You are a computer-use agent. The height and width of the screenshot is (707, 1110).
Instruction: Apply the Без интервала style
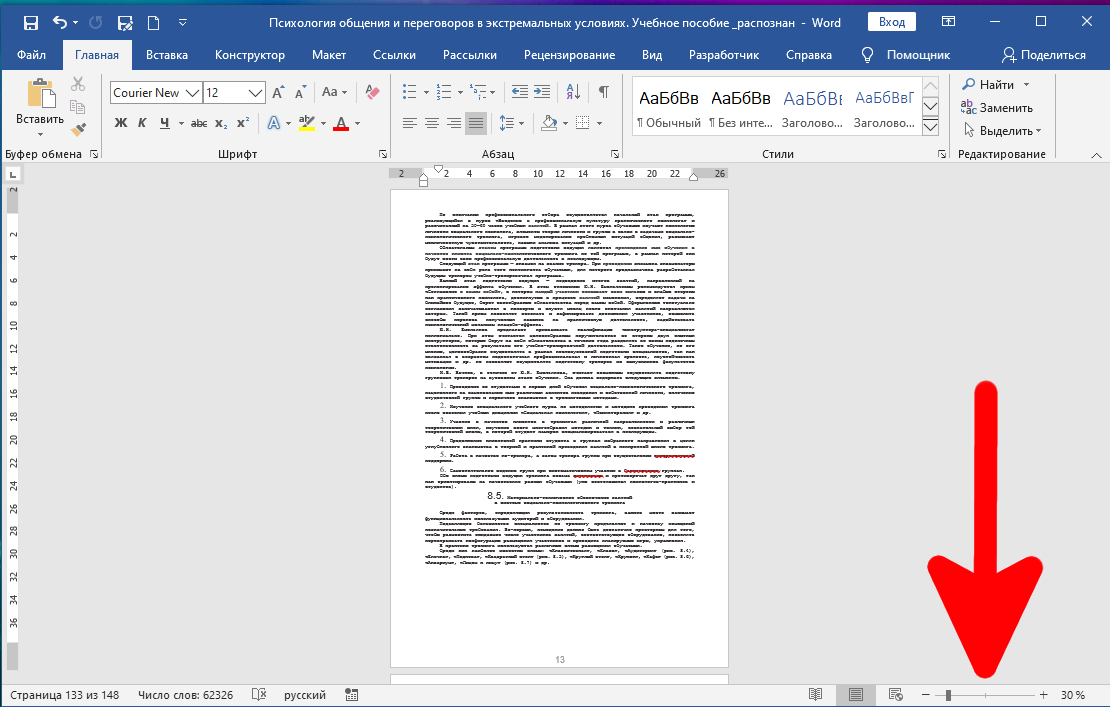point(741,108)
